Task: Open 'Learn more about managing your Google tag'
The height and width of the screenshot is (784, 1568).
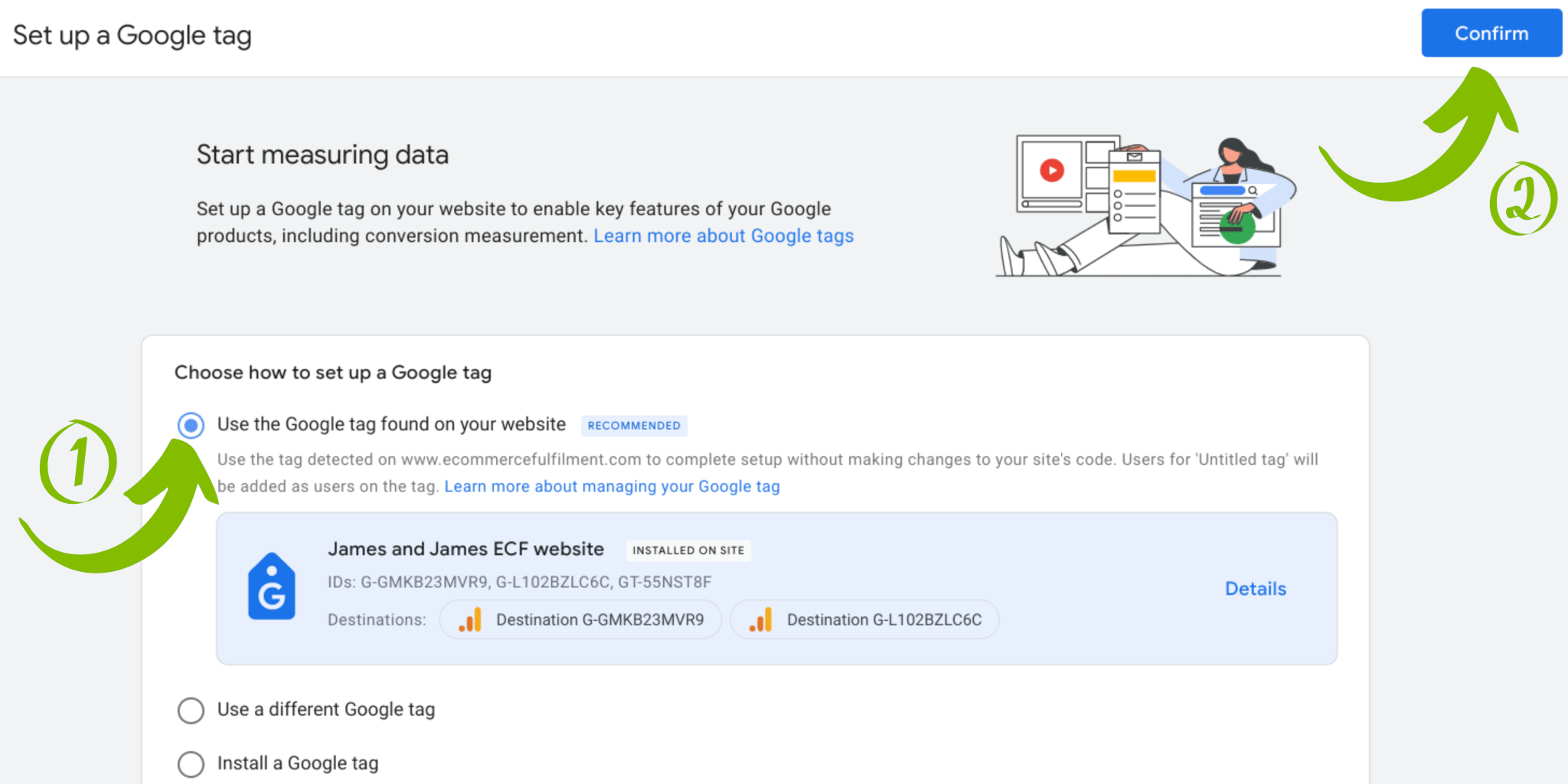Action: (612, 486)
